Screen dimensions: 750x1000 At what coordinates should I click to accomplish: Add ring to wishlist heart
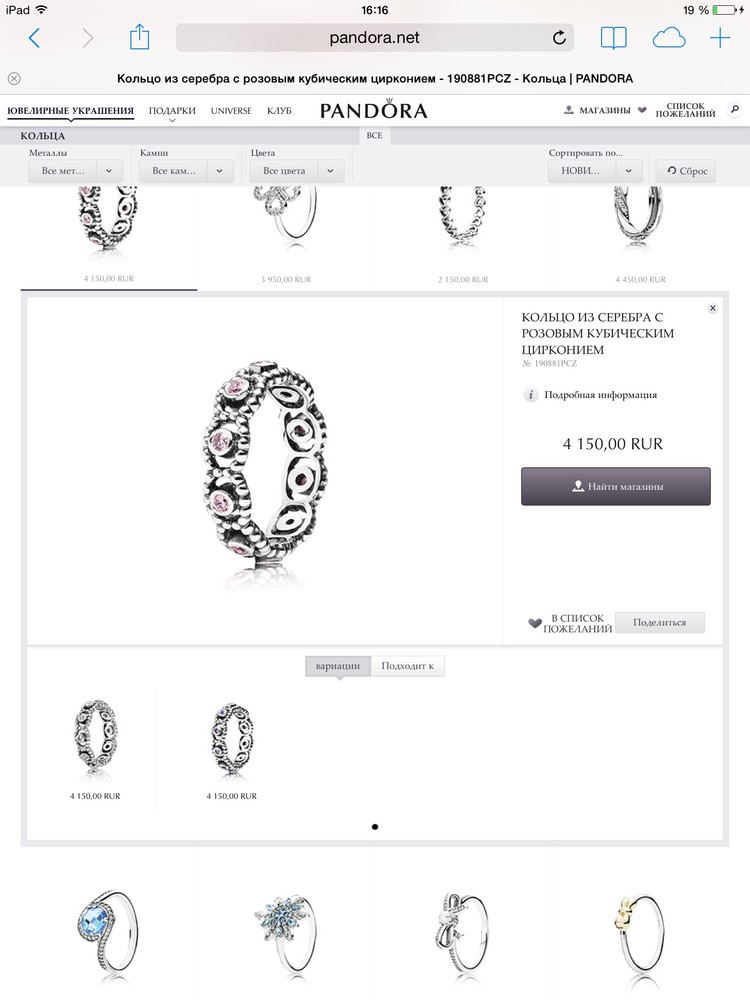point(535,623)
